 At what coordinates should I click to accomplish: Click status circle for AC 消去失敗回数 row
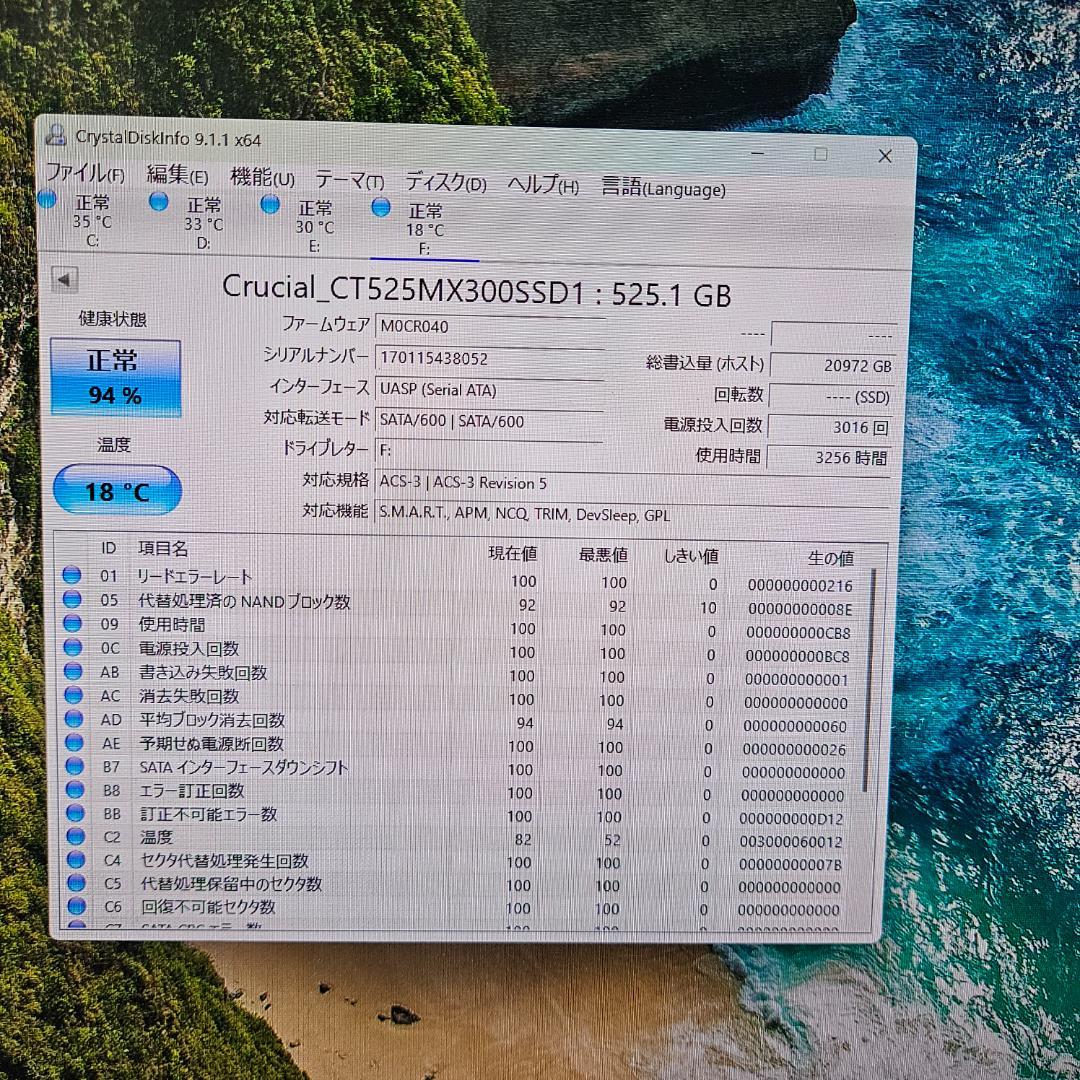coord(74,695)
